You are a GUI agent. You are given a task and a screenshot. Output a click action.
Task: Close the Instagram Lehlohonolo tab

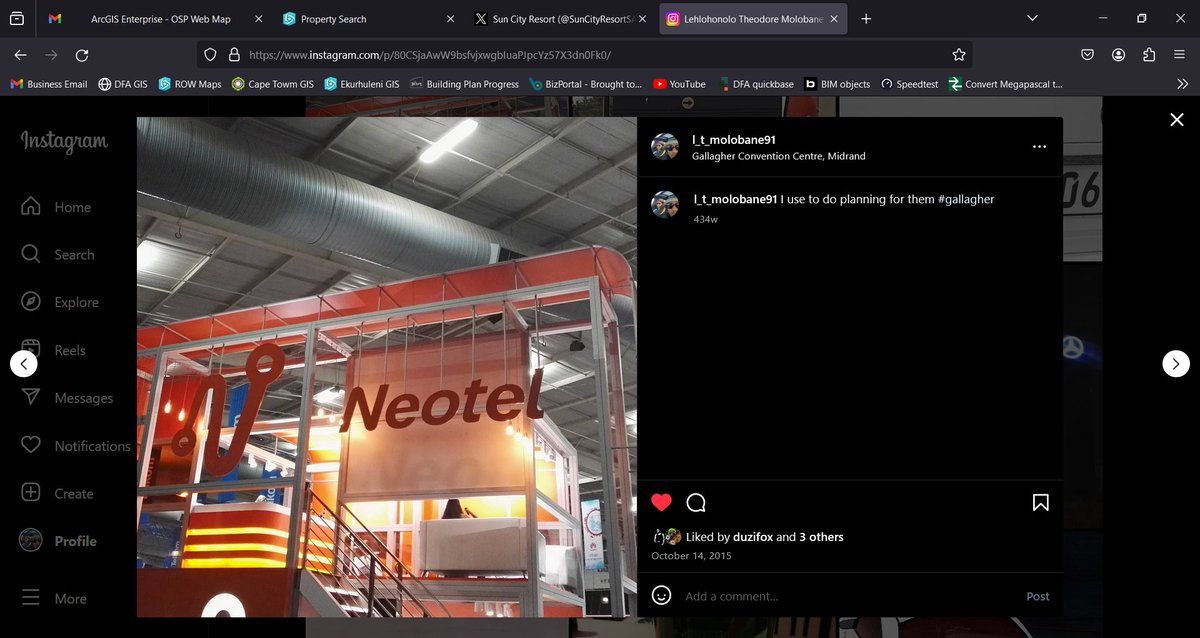[x=833, y=19]
